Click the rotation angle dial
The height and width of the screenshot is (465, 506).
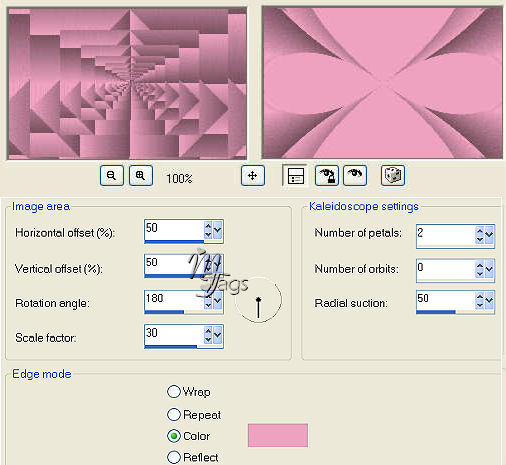(258, 300)
